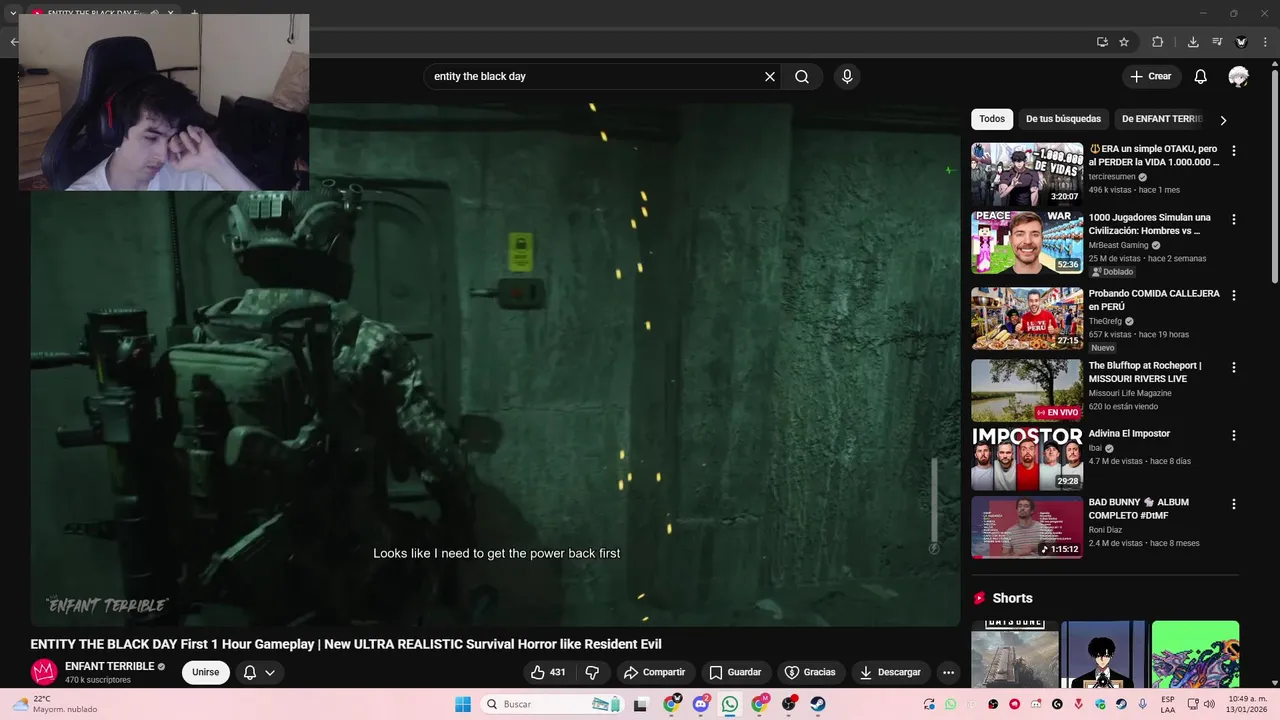The width and height of the screenshot is (1280, 720).
Task: Click Unirse to join the channel
Action: (205, 673)
